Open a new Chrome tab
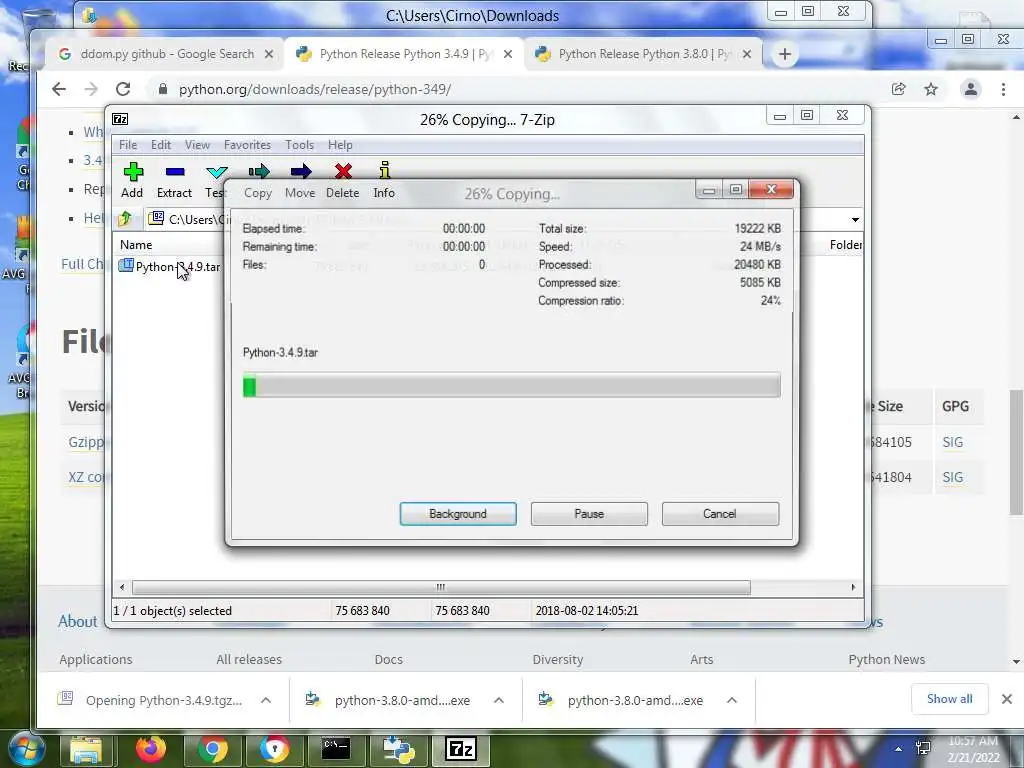The image size is (1024, 768). click(x=785, y=54)
